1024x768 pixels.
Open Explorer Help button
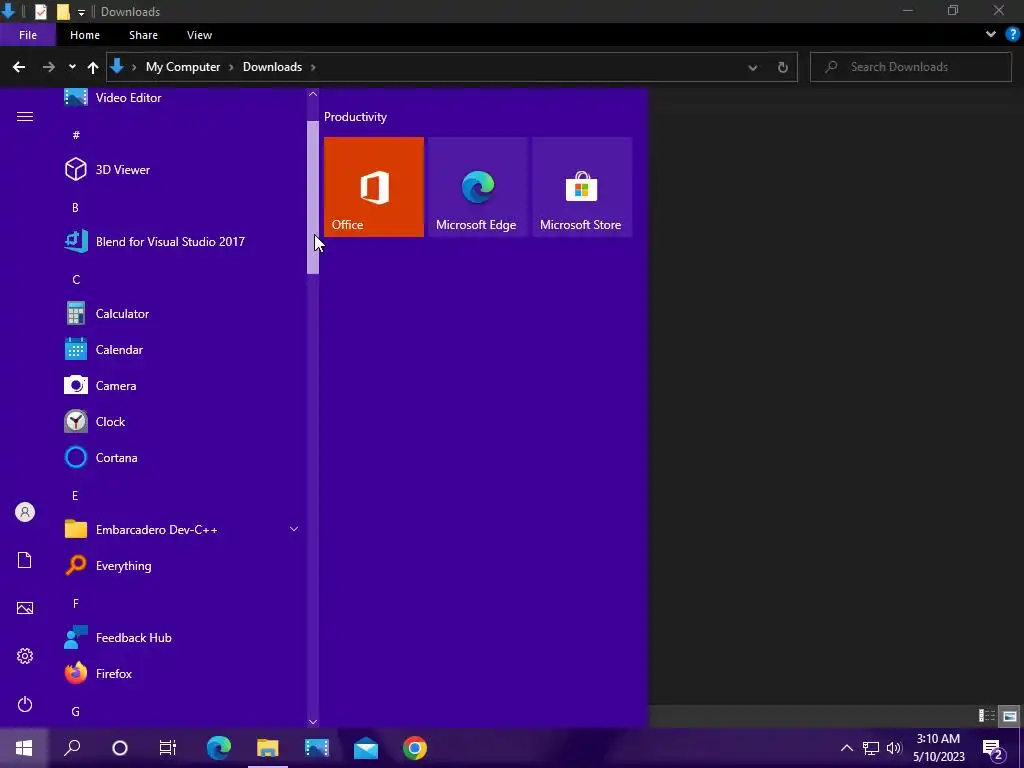pos(1013,35)
